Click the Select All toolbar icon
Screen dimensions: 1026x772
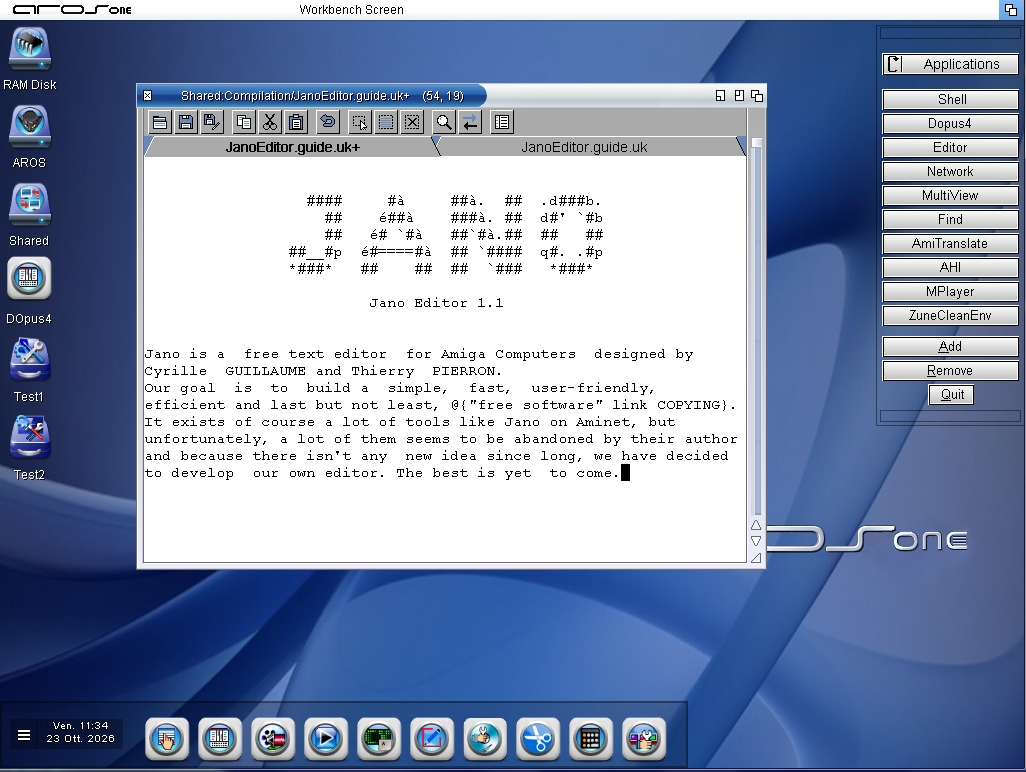click(386, 122)
